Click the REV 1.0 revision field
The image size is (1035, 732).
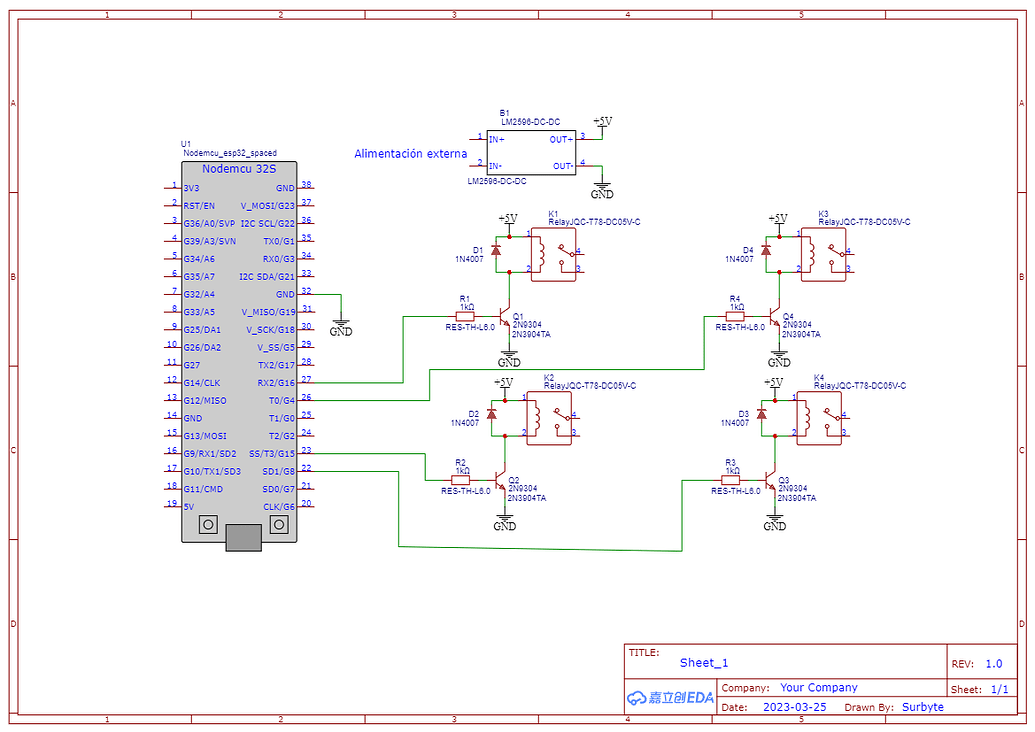pyautogui.click(x=996, y=662)
